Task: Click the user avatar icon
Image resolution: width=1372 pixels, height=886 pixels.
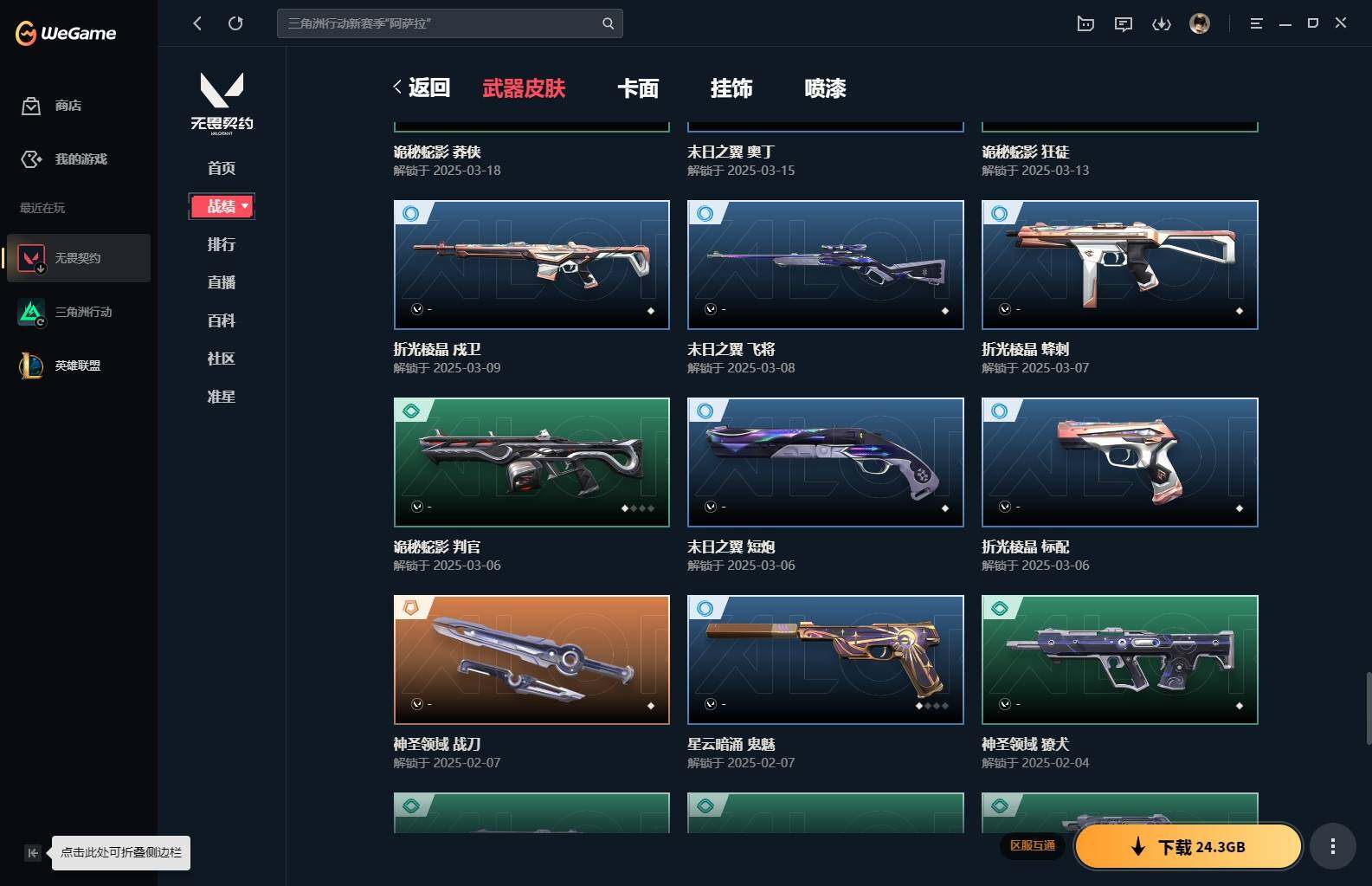Action: tap(1200, 23)
